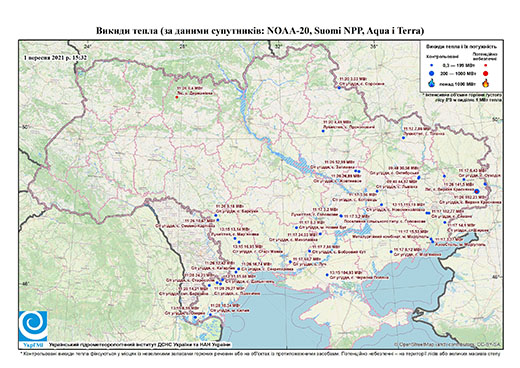The image size is (520, 368).
Task: Click the blue marker with the 184,93 МВт label
Action: [x=327, y=275]
